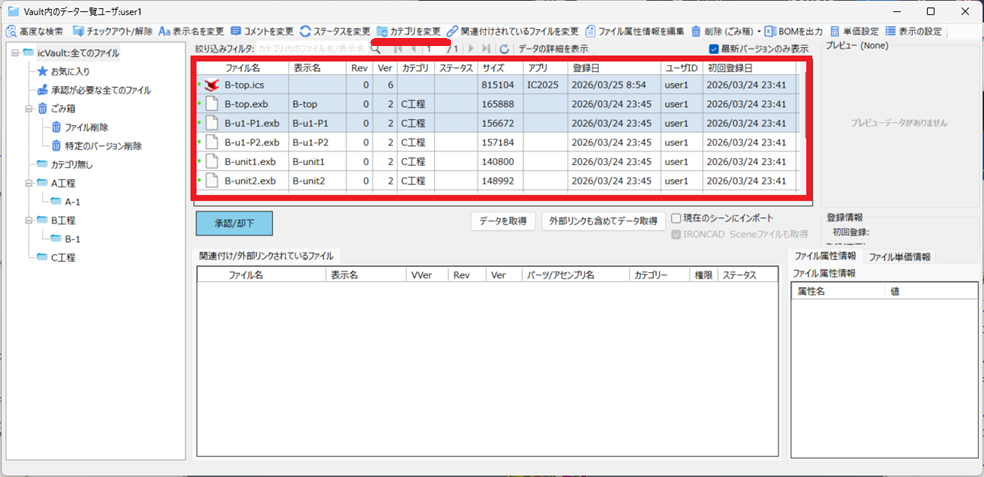Switch to the ファイル単価情報 tab
The height and width of the screenshot is (477, 984).
[x=900, y=257]
